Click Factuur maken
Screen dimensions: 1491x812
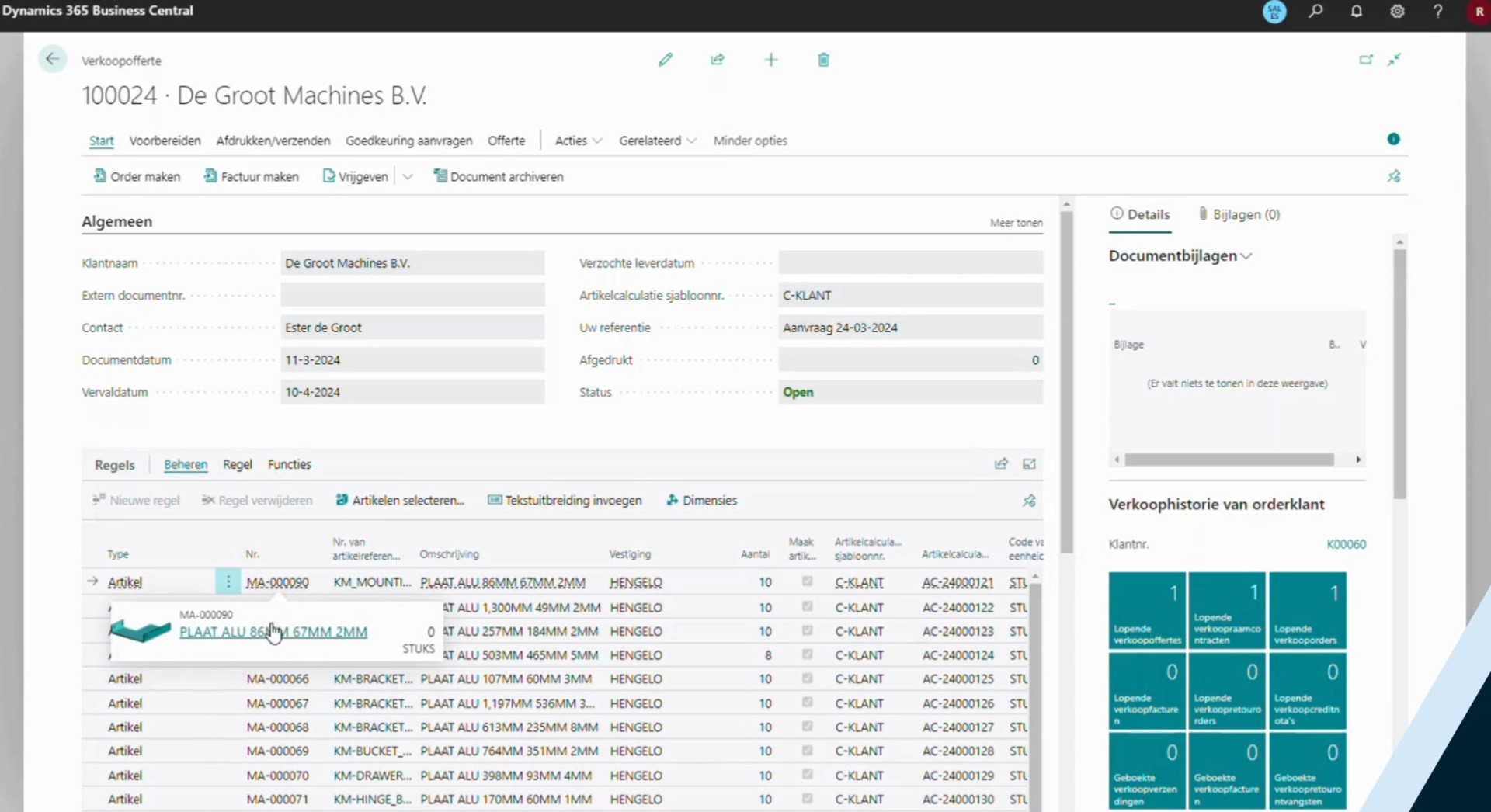tap(252, 177)
